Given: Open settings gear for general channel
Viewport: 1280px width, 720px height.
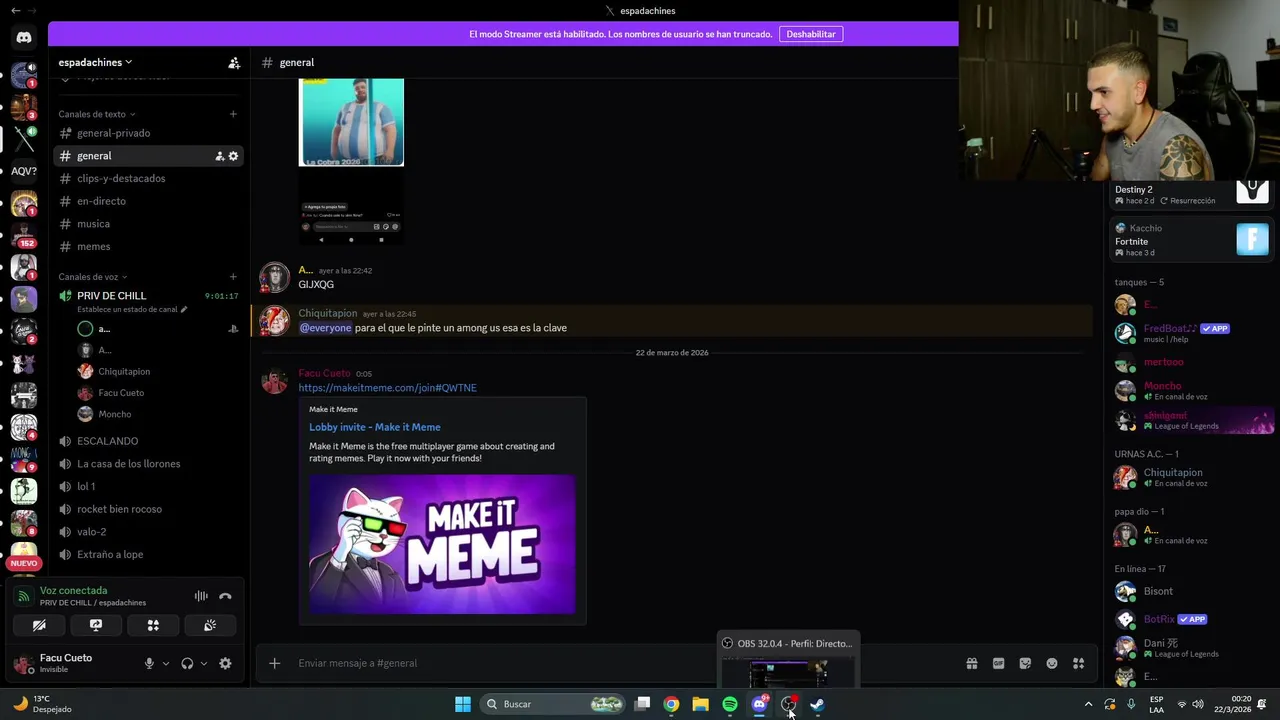Looking at the screenshot, I should (x=234, y=156).
